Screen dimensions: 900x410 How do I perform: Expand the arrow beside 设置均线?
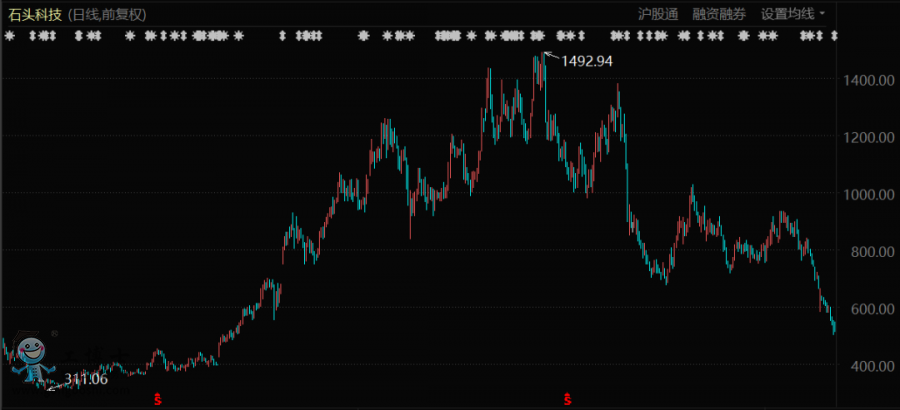click(x=822, y=14)
